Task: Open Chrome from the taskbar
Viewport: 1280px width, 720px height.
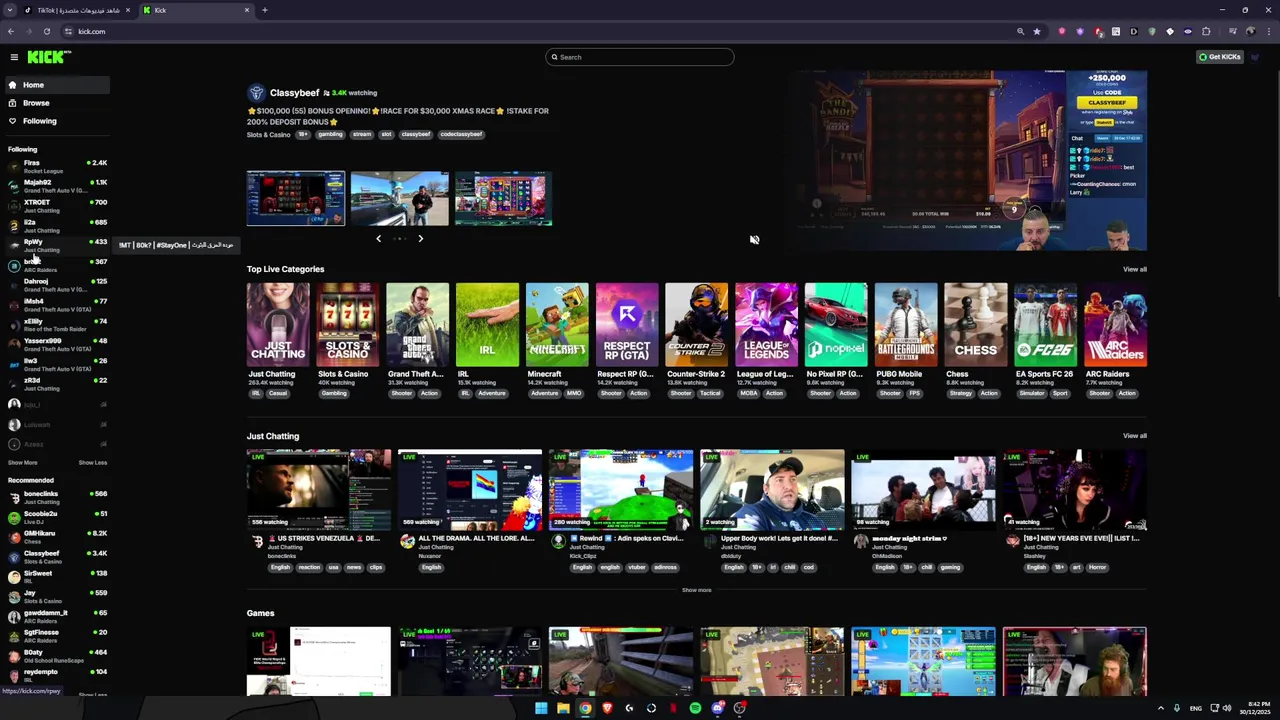Action: pos(585,708)
